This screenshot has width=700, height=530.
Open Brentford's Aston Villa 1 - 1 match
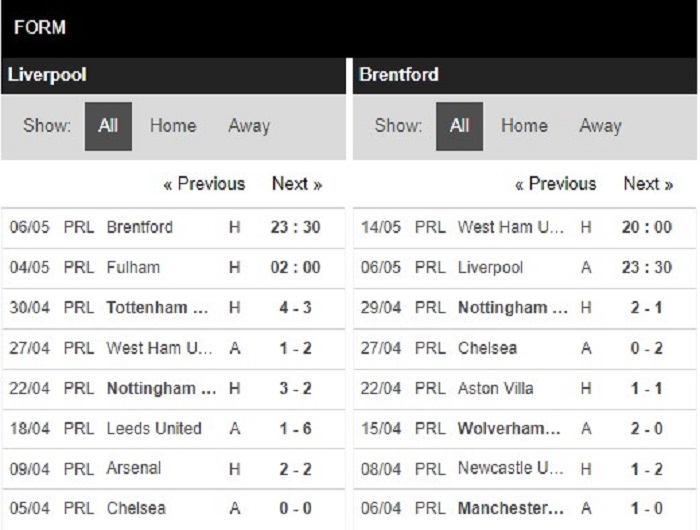[x=525, y=389]
